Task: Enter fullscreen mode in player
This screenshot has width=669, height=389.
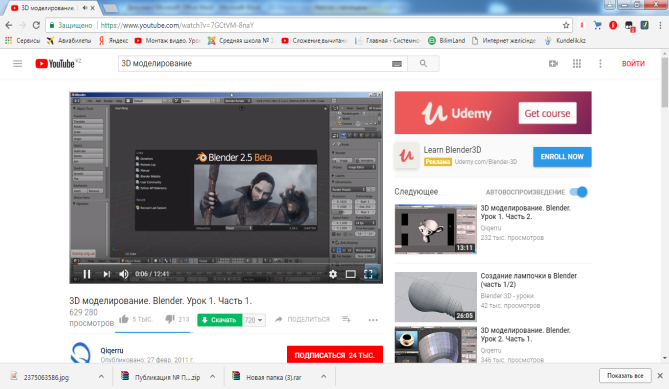Action: click(369, 274)
